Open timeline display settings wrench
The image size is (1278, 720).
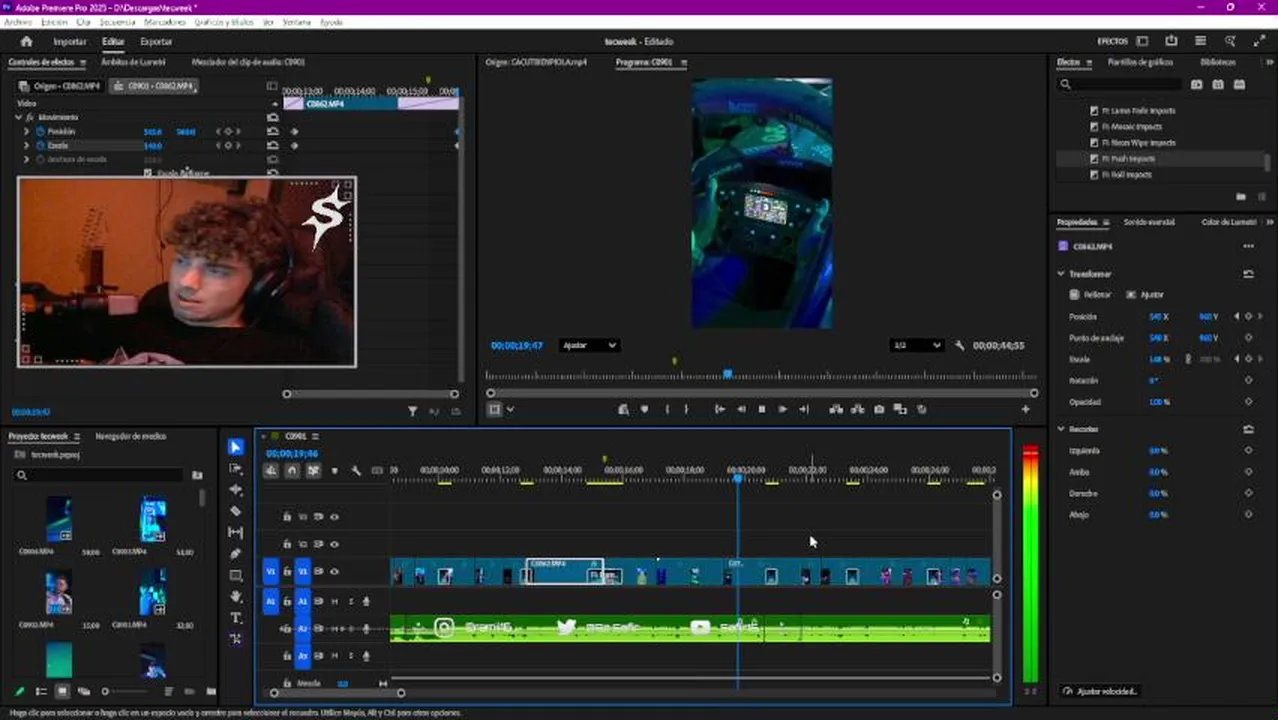tap(356, 470)
